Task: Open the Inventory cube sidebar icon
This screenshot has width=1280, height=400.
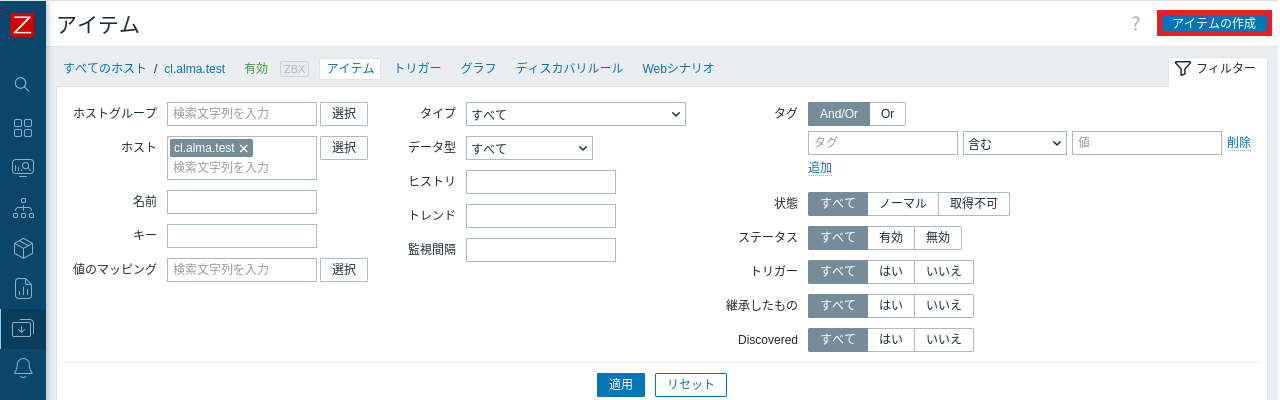Action: tap(22, 248)
